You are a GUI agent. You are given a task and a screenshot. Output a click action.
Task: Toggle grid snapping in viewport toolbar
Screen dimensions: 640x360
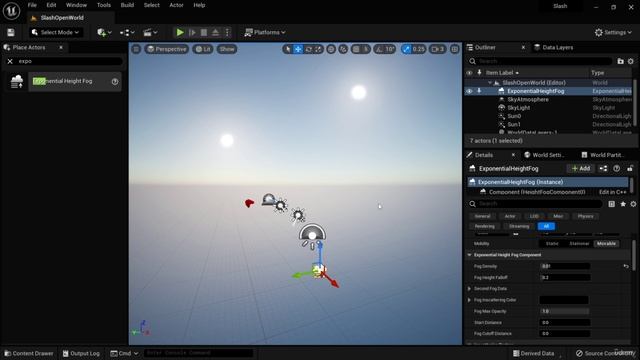pos(356,49)
